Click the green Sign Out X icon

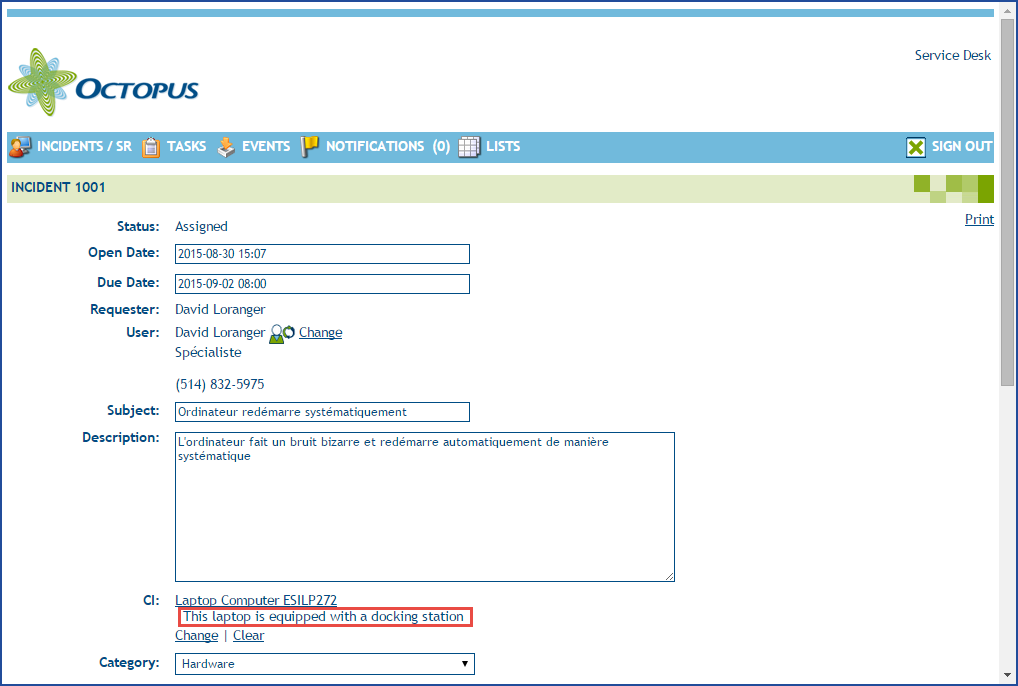(x=916, y=147)
